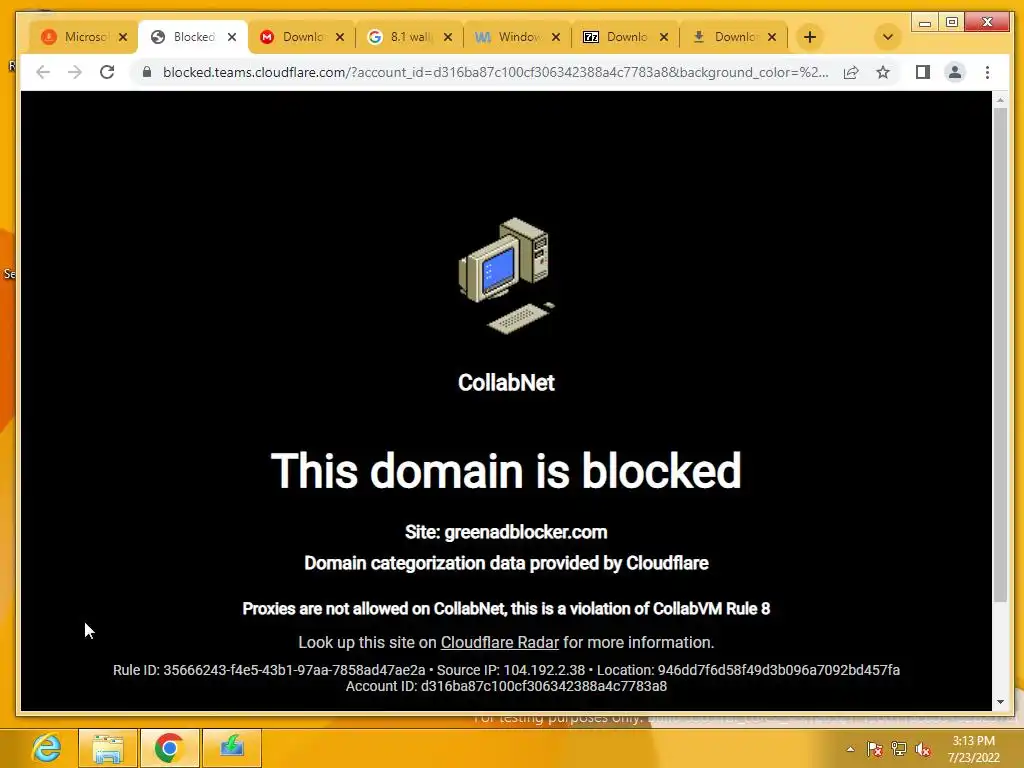Go back with the back arrow

[x=43, y=72]
